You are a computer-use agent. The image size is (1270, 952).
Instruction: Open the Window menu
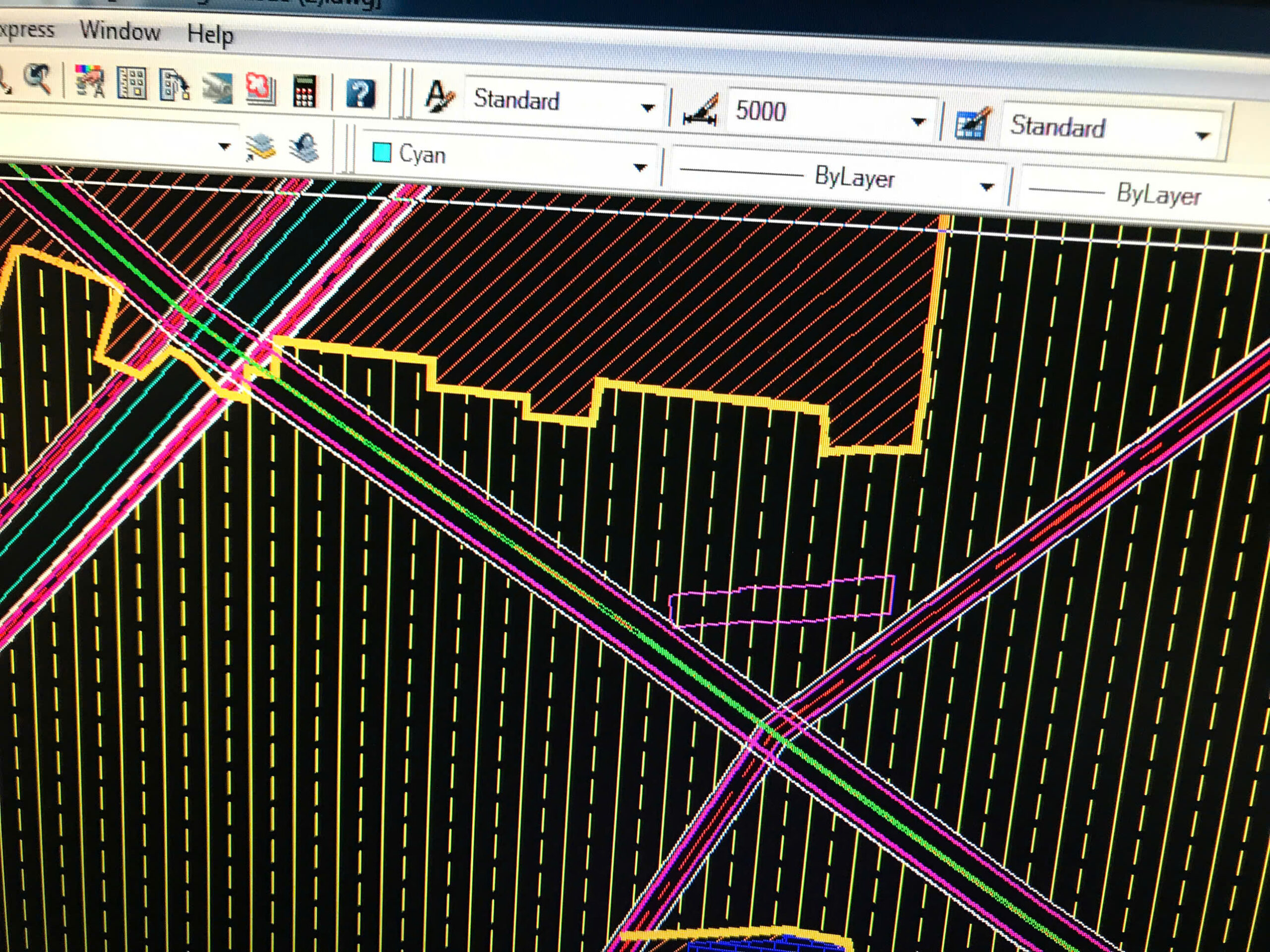[120, 30]
